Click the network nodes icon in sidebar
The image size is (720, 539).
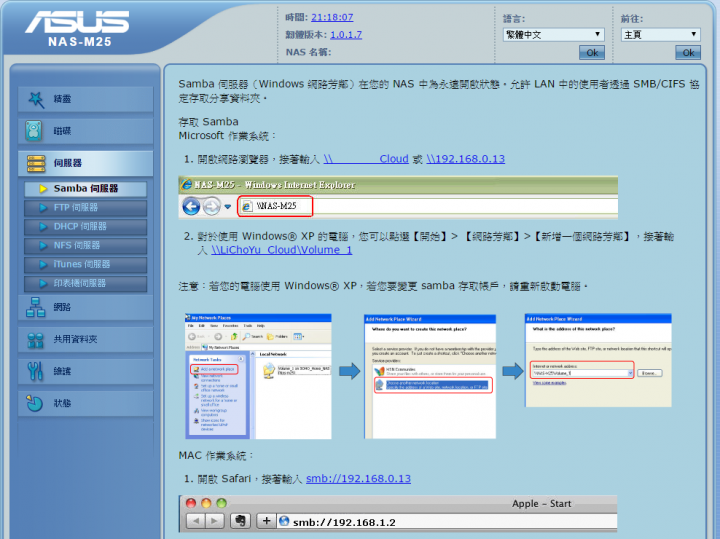coord(35,307)
